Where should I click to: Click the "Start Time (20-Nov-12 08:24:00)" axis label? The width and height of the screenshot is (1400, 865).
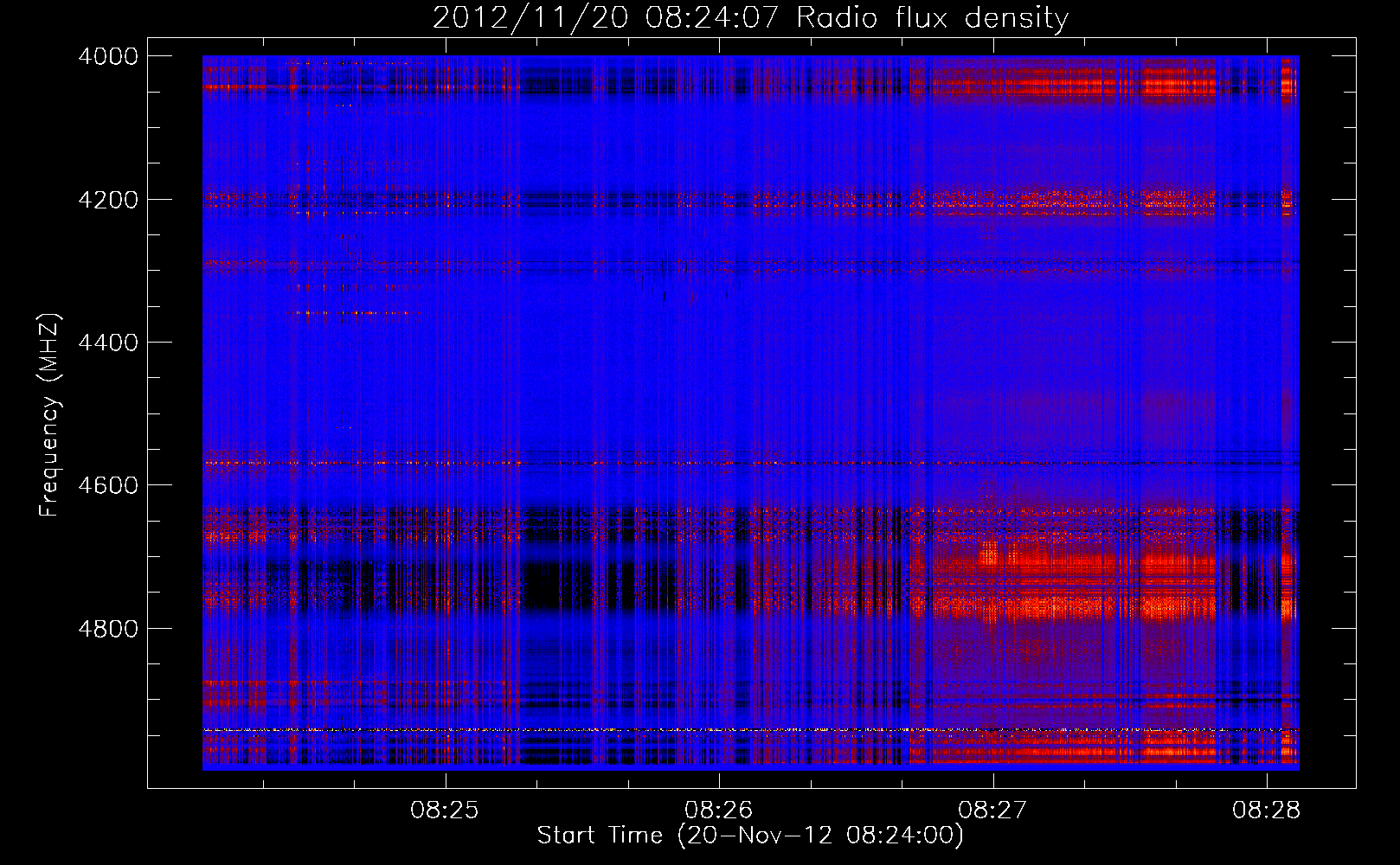point(750,836)
